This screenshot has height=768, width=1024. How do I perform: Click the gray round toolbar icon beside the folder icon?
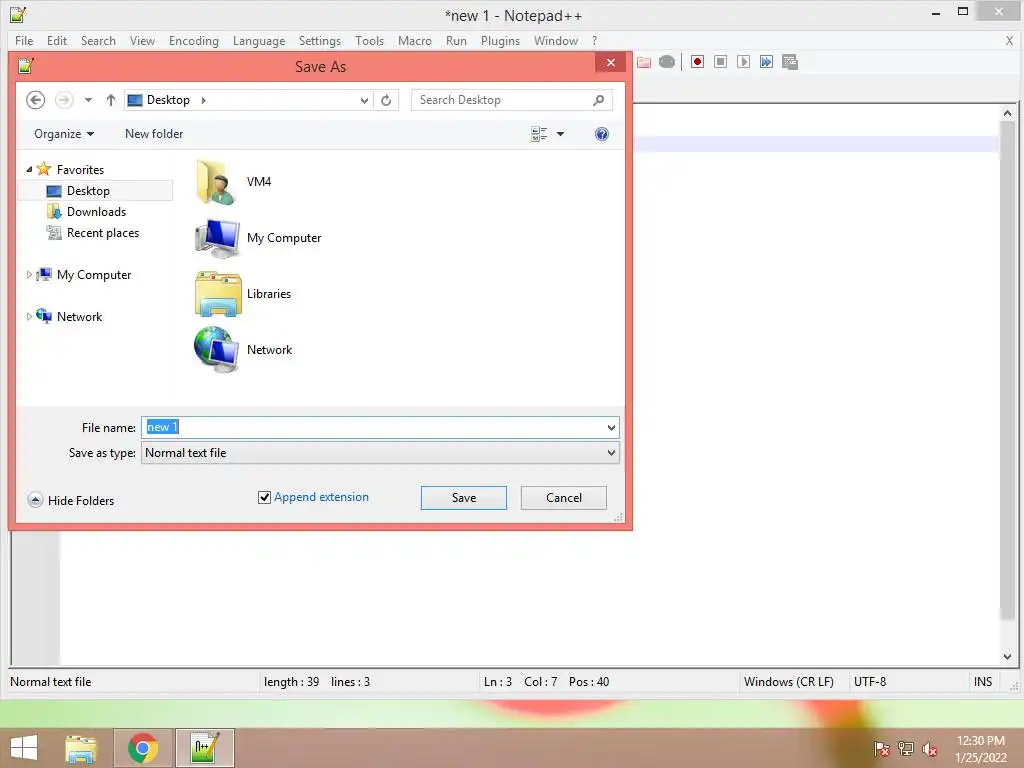667,62
